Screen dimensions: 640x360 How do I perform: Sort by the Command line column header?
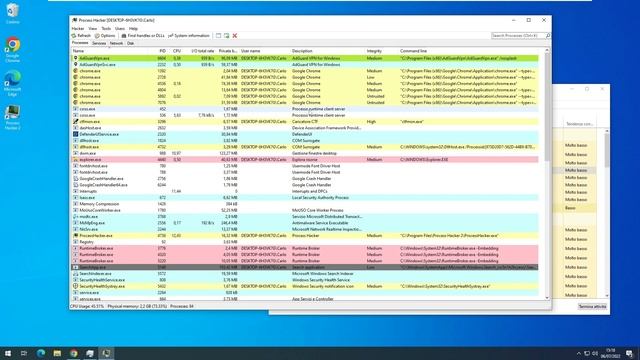413,51
